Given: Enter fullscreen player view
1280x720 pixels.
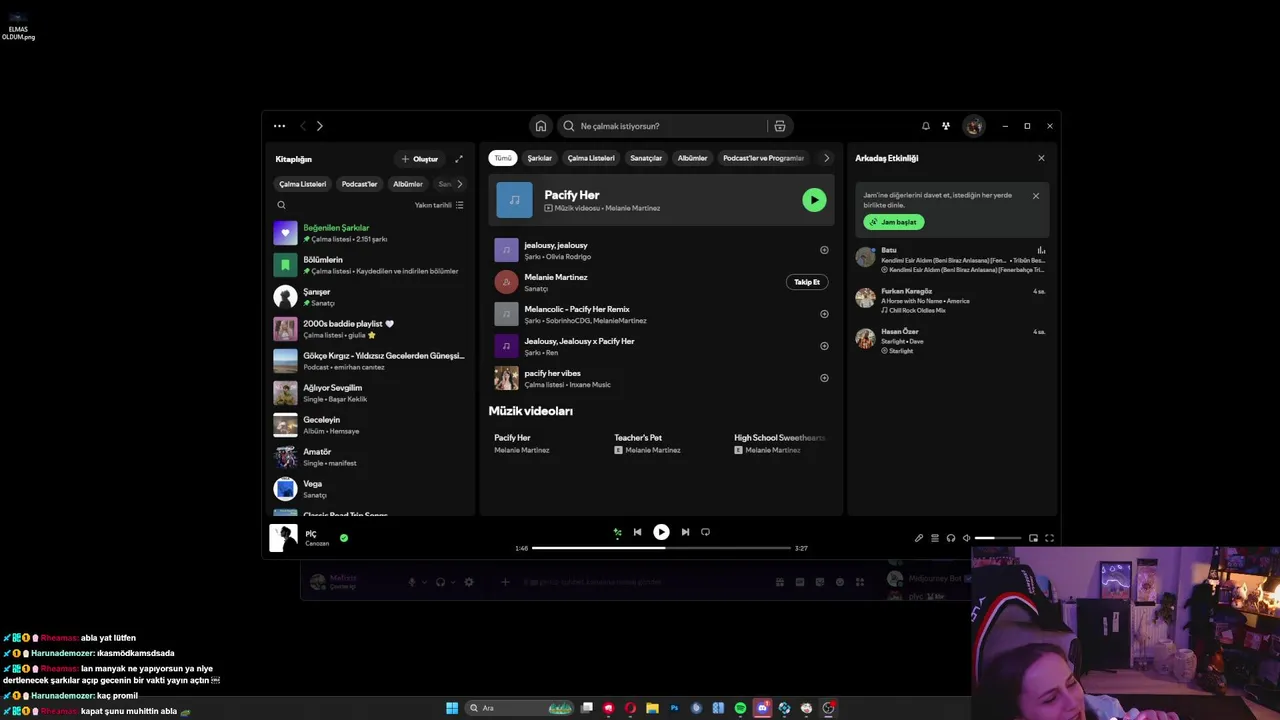Looking at the screenshot, I should (1050, 538).
